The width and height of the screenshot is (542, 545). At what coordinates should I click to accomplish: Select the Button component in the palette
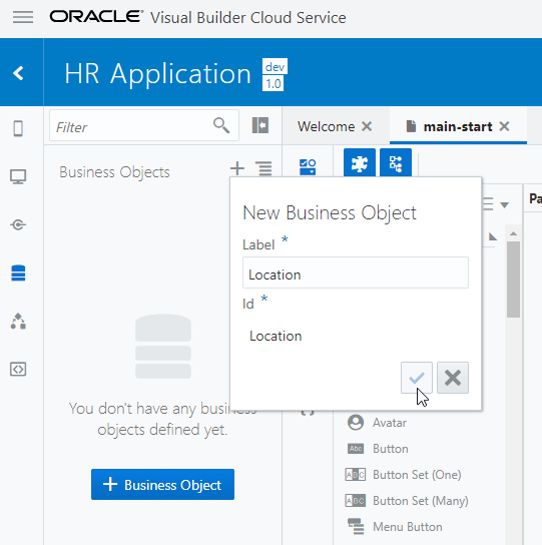pyautogui.click(x=378, y=449)
